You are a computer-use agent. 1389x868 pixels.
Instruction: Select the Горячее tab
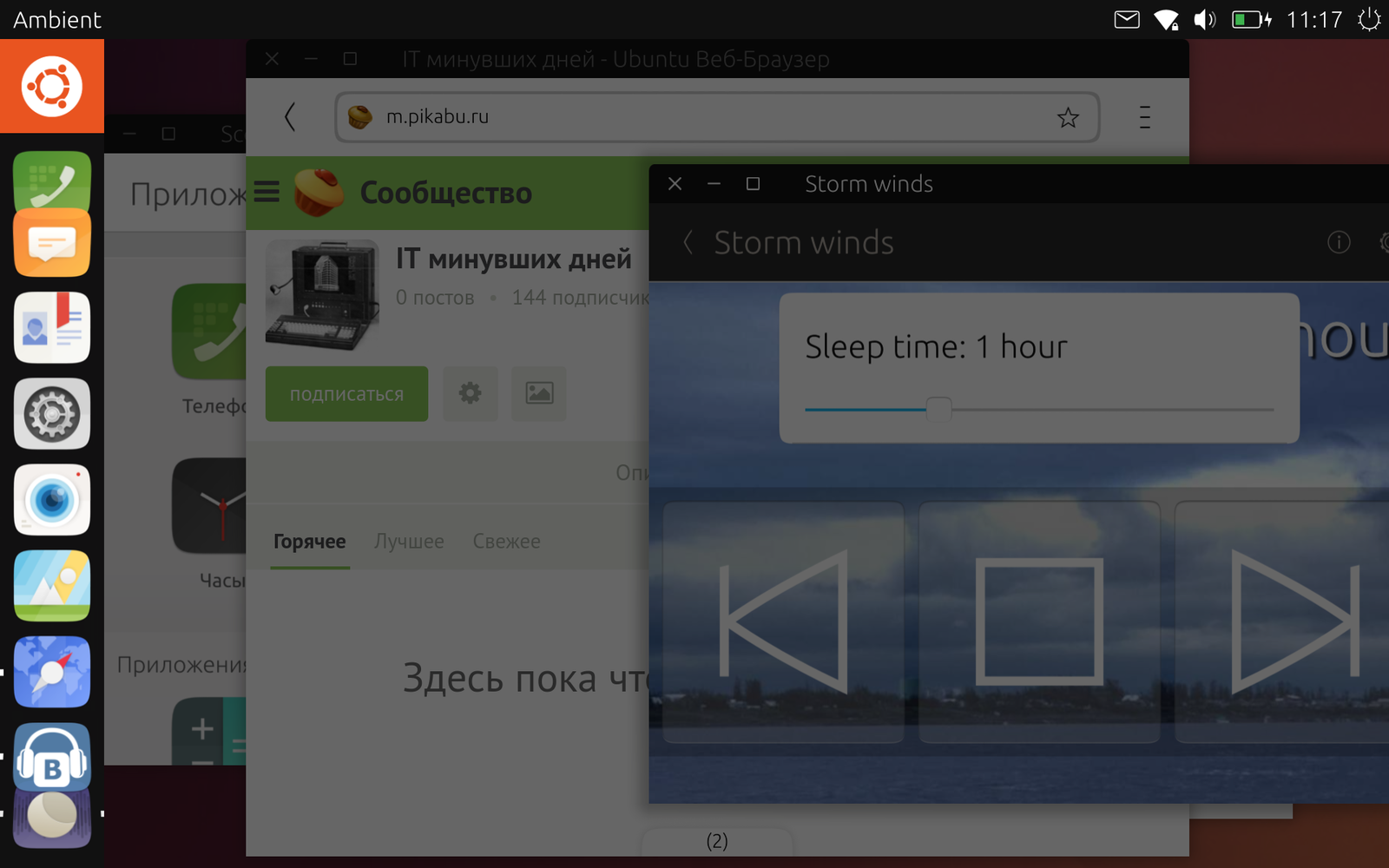309,542
